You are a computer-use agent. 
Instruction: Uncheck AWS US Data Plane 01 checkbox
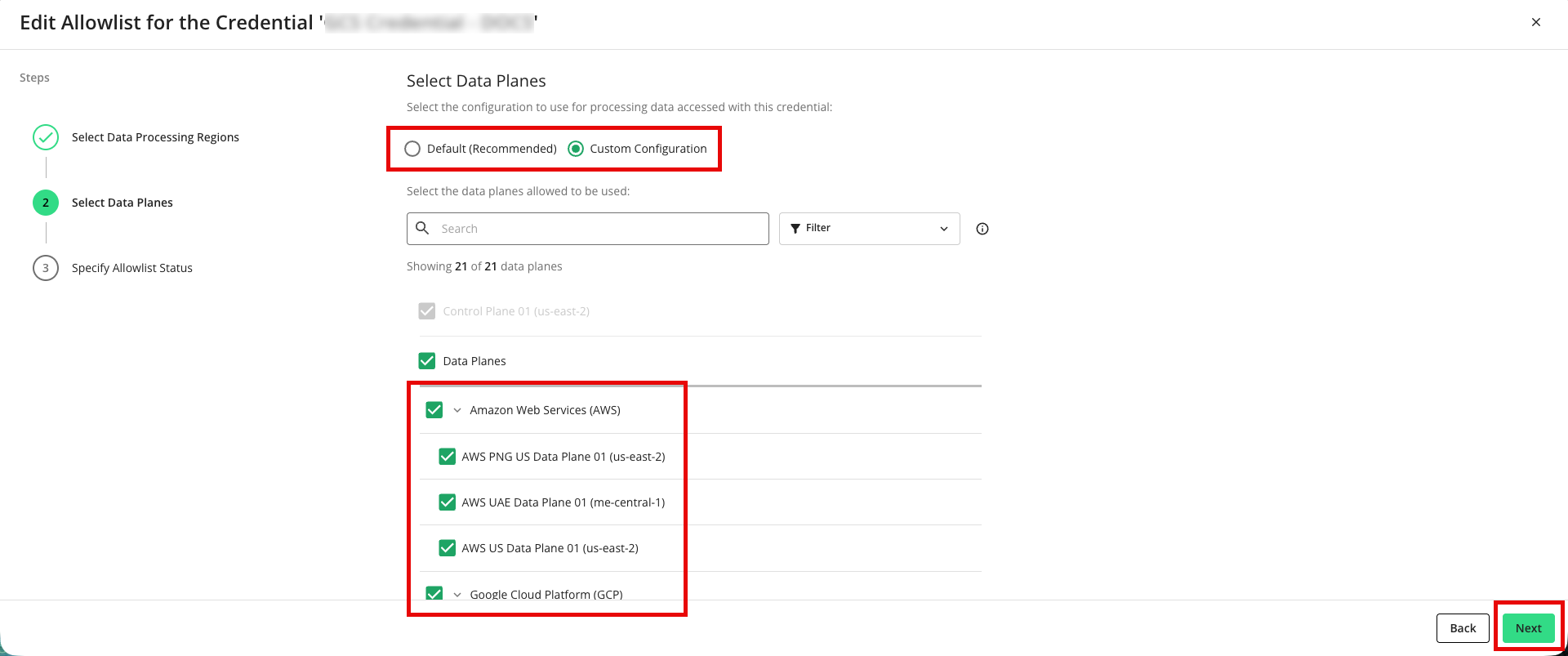tap(447, 548)
